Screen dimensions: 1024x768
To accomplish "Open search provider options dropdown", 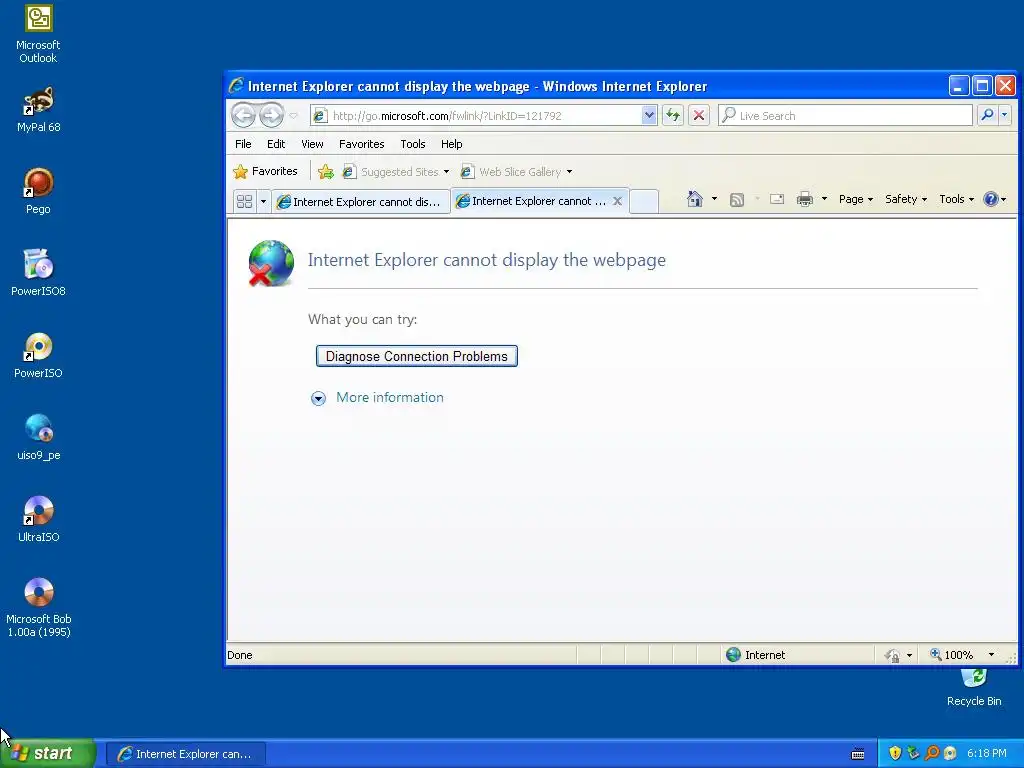I will (1004, 116).
